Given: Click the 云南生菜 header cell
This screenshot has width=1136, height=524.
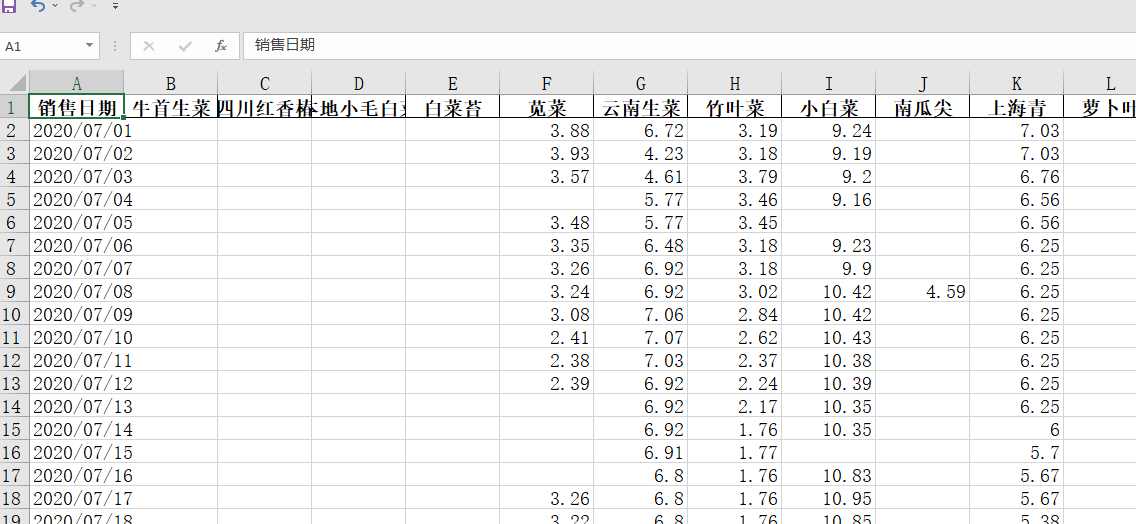Looking at the screenshot, I should pyautogui.click(x=640, y=108).
